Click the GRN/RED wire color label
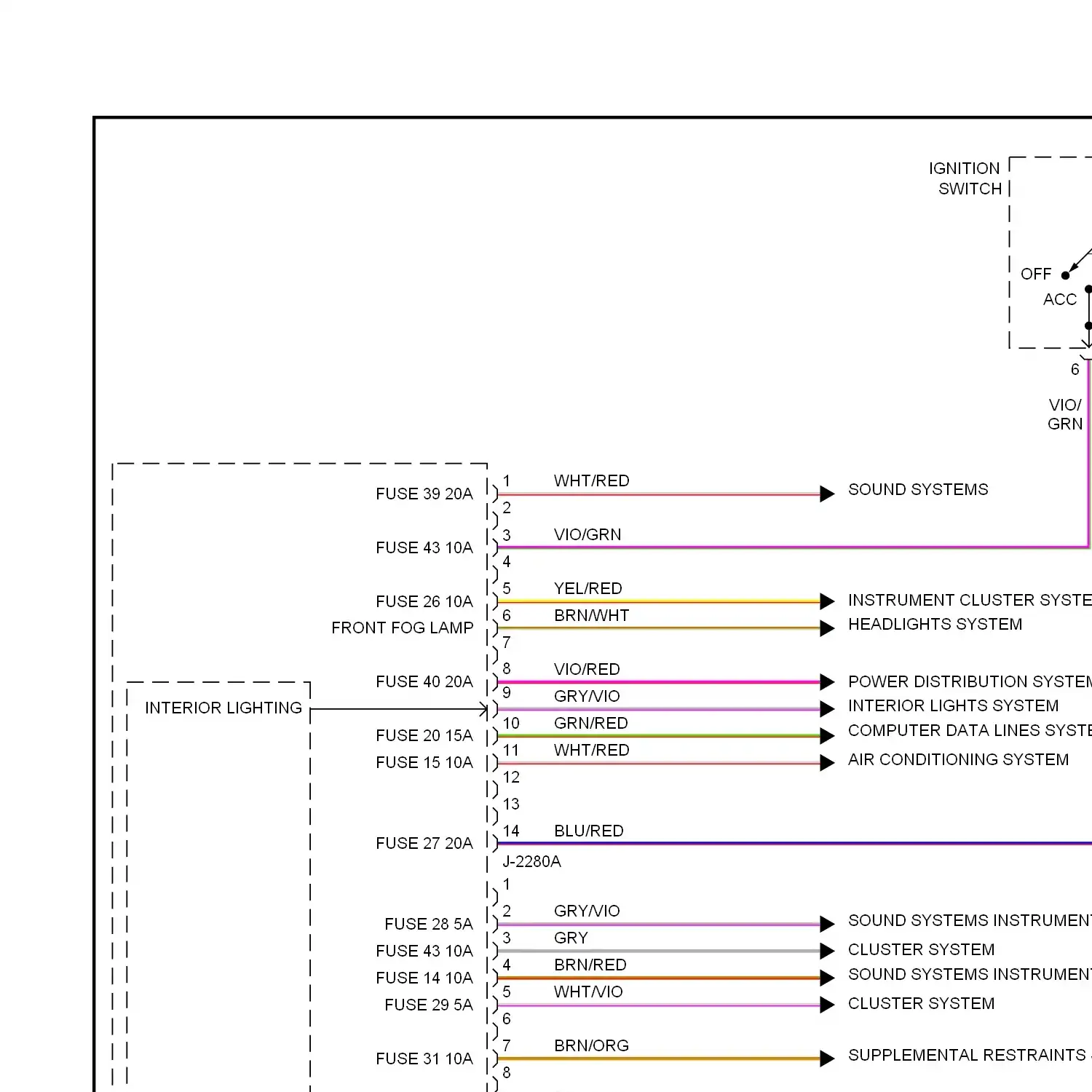The image size is (1092, 1092). coord(590,723)
